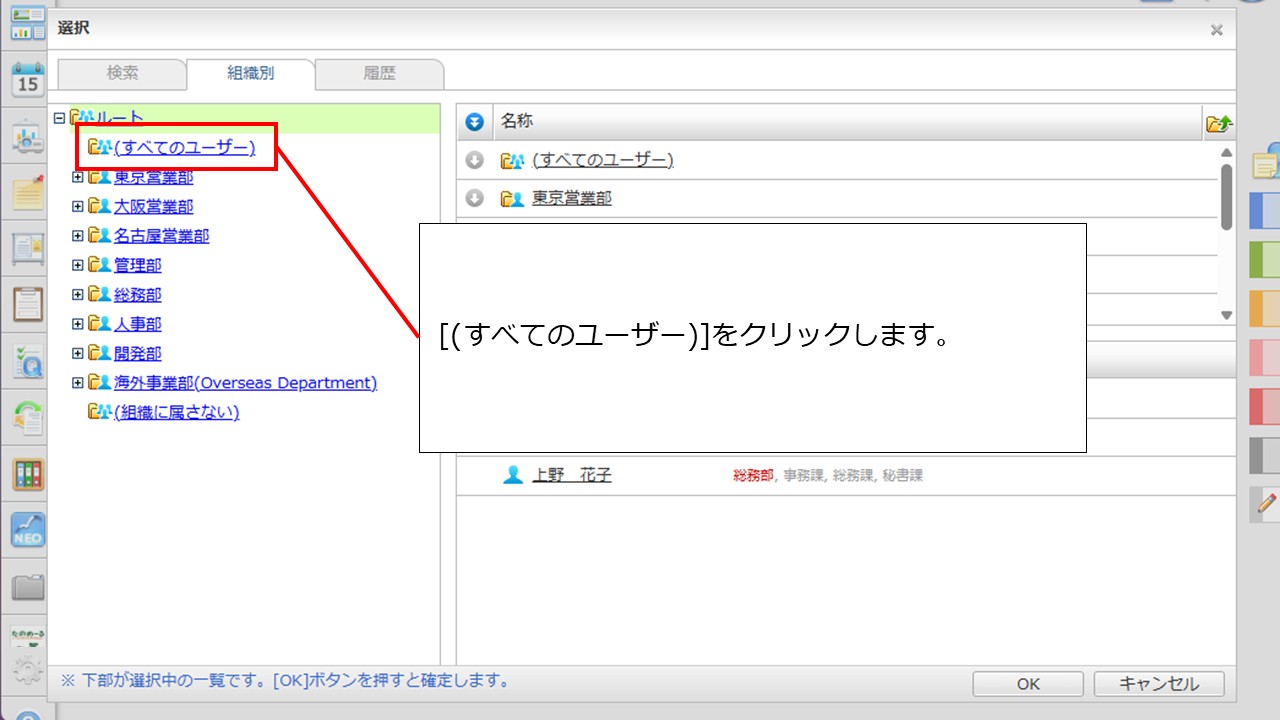Click the folder-up icon in list header
Image resolution: width=1280 pixels, height=720 pixels.
coord(1219,123)
